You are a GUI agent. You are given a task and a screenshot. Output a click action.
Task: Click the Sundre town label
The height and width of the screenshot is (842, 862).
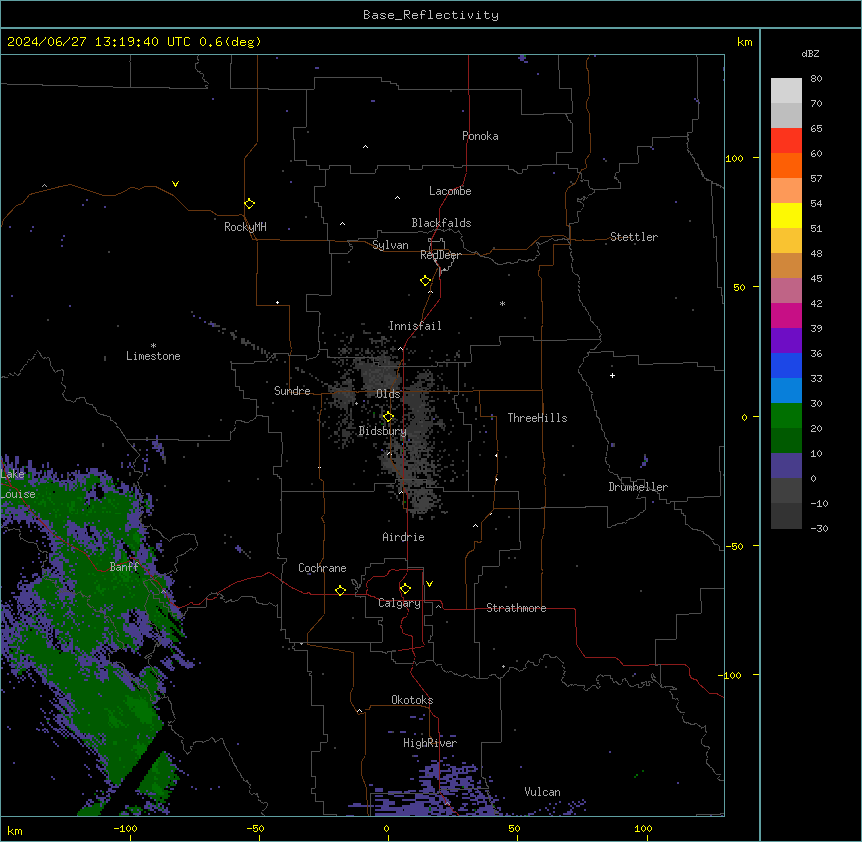click(292, 391)
